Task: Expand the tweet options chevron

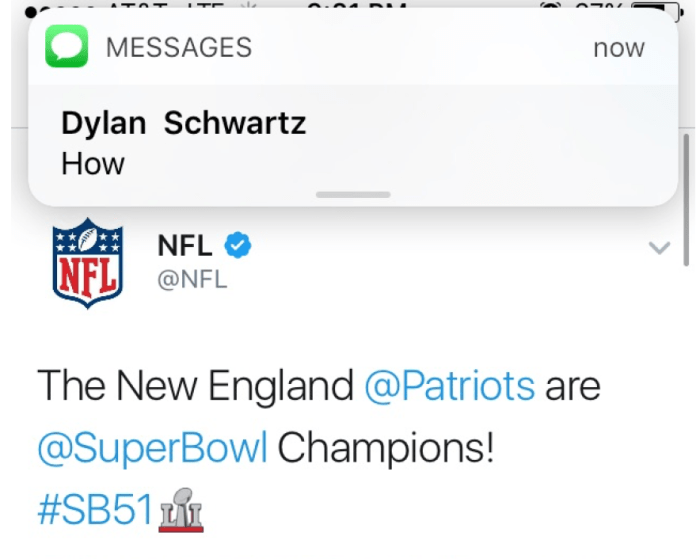Action: [659, 248]
